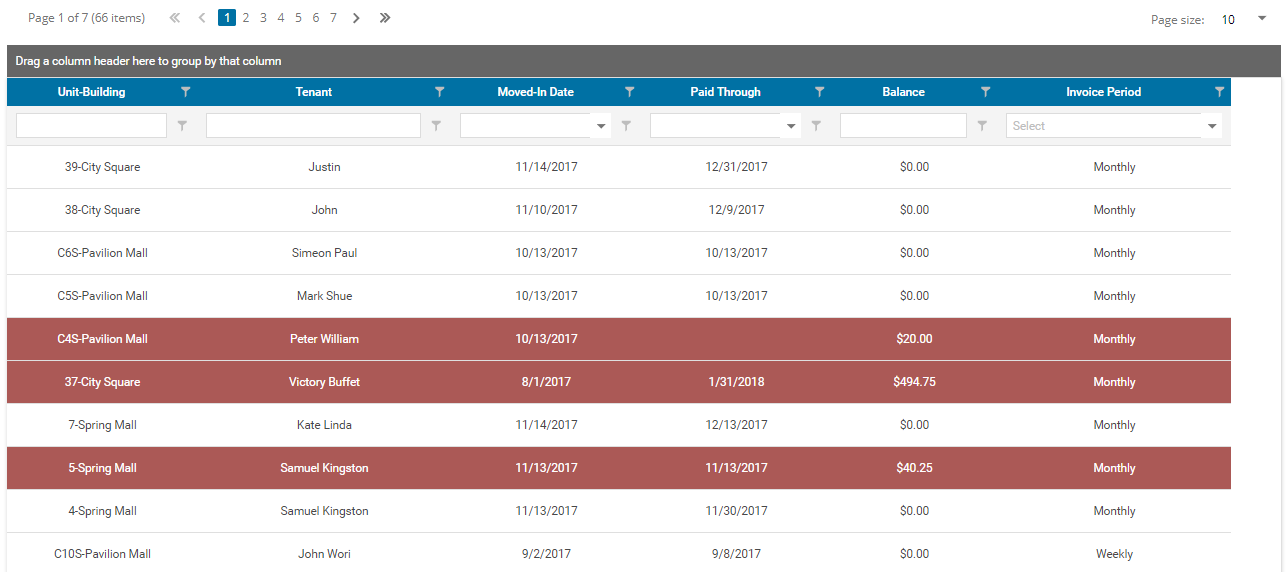Open Moved-In Date filter date dropdown
1288x572 pixels.
pyautogui.click(x=601, y=126)
